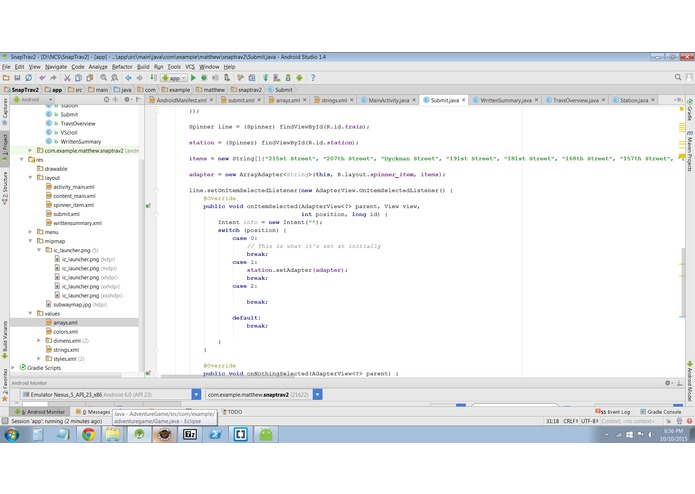Open the app run configuration dropdown
Screen dimensions: 695x494
(174, 78)
